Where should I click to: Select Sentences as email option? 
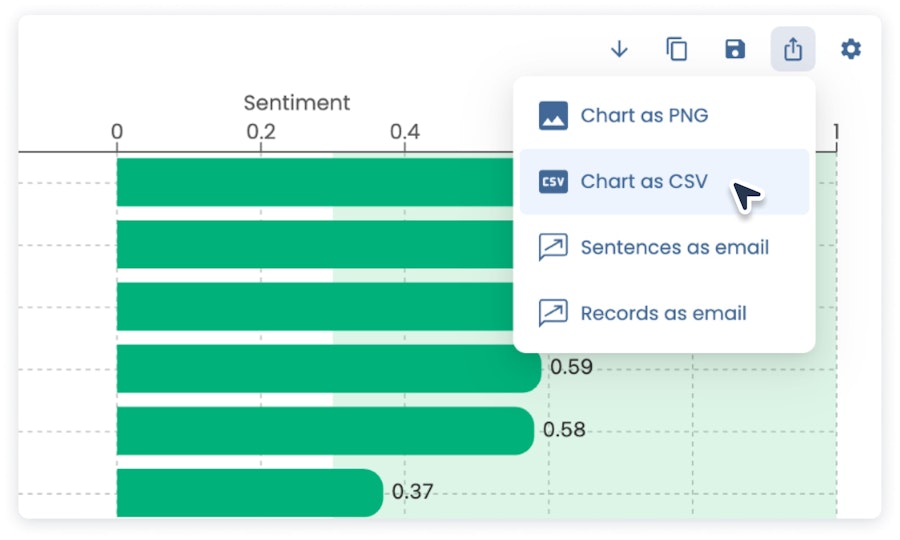tap(664, 247)
